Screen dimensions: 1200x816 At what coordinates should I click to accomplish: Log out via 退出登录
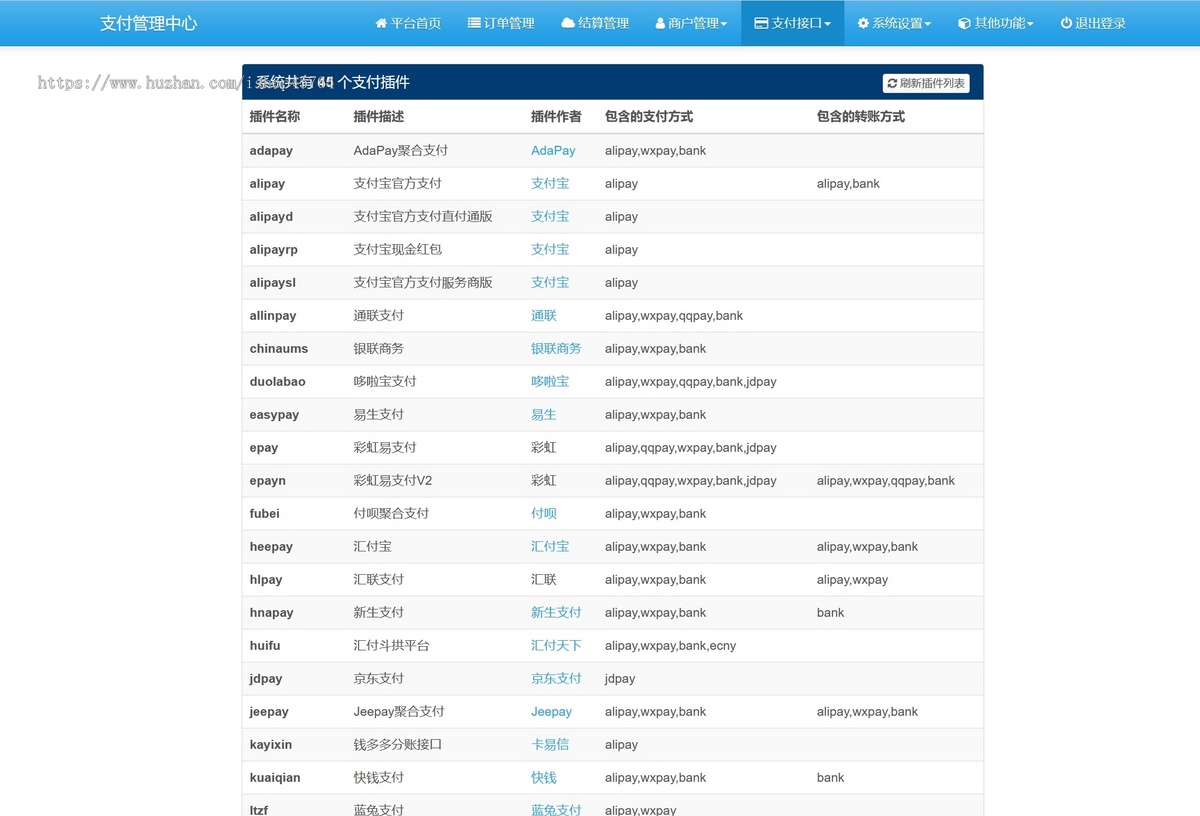(x=1093, y=23)
